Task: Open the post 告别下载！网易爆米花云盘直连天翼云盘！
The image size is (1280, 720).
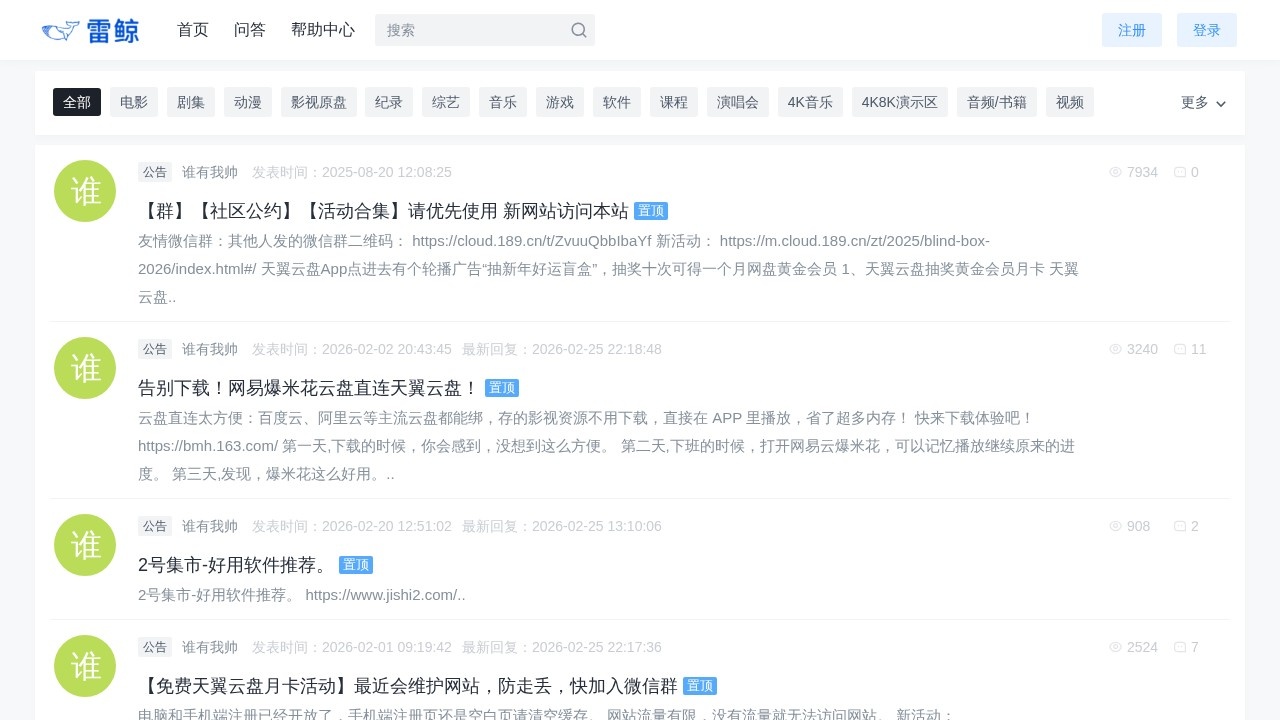Action: tap(309, 388)
